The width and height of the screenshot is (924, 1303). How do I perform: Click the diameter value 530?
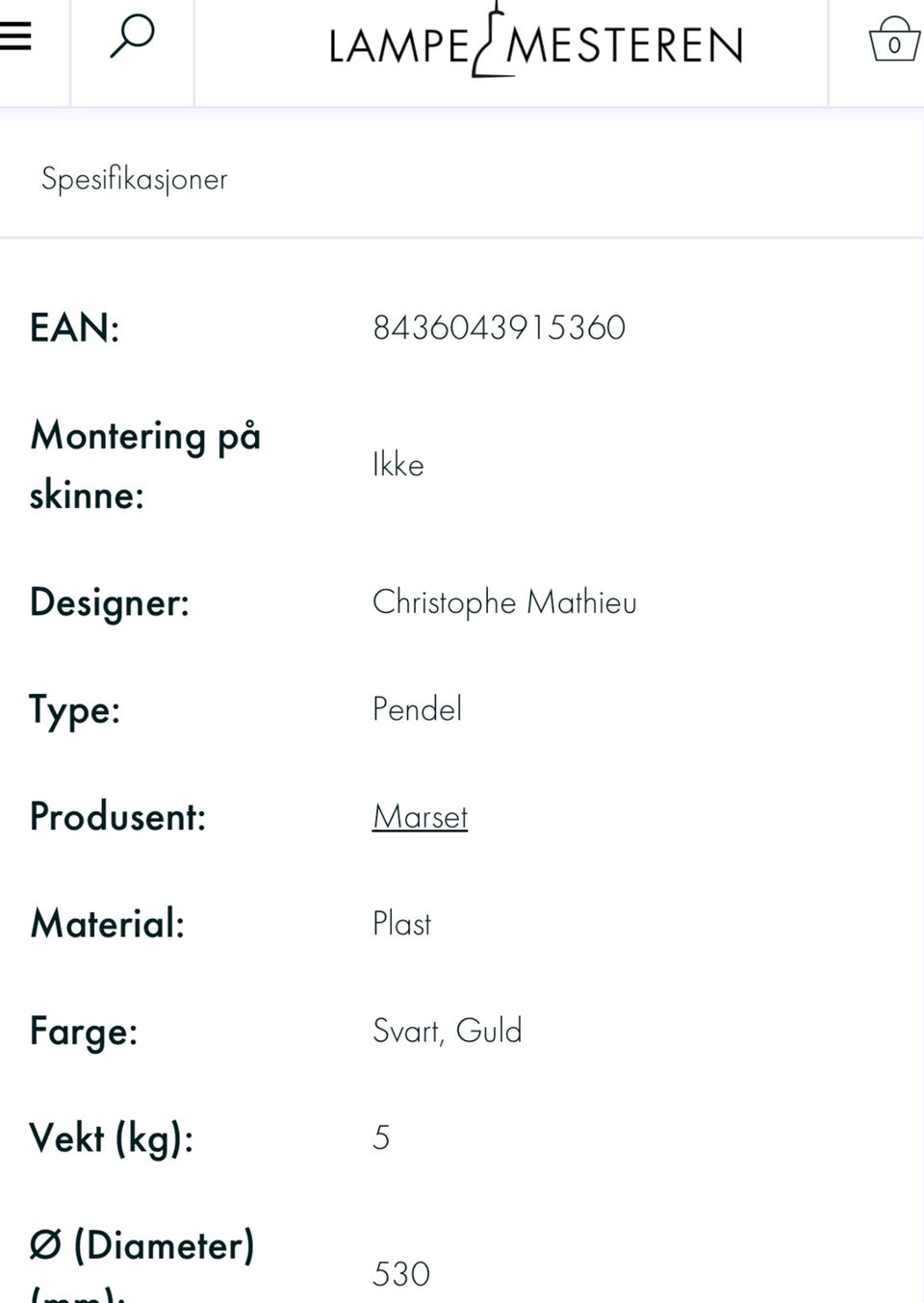click(x=400, y=1274)
